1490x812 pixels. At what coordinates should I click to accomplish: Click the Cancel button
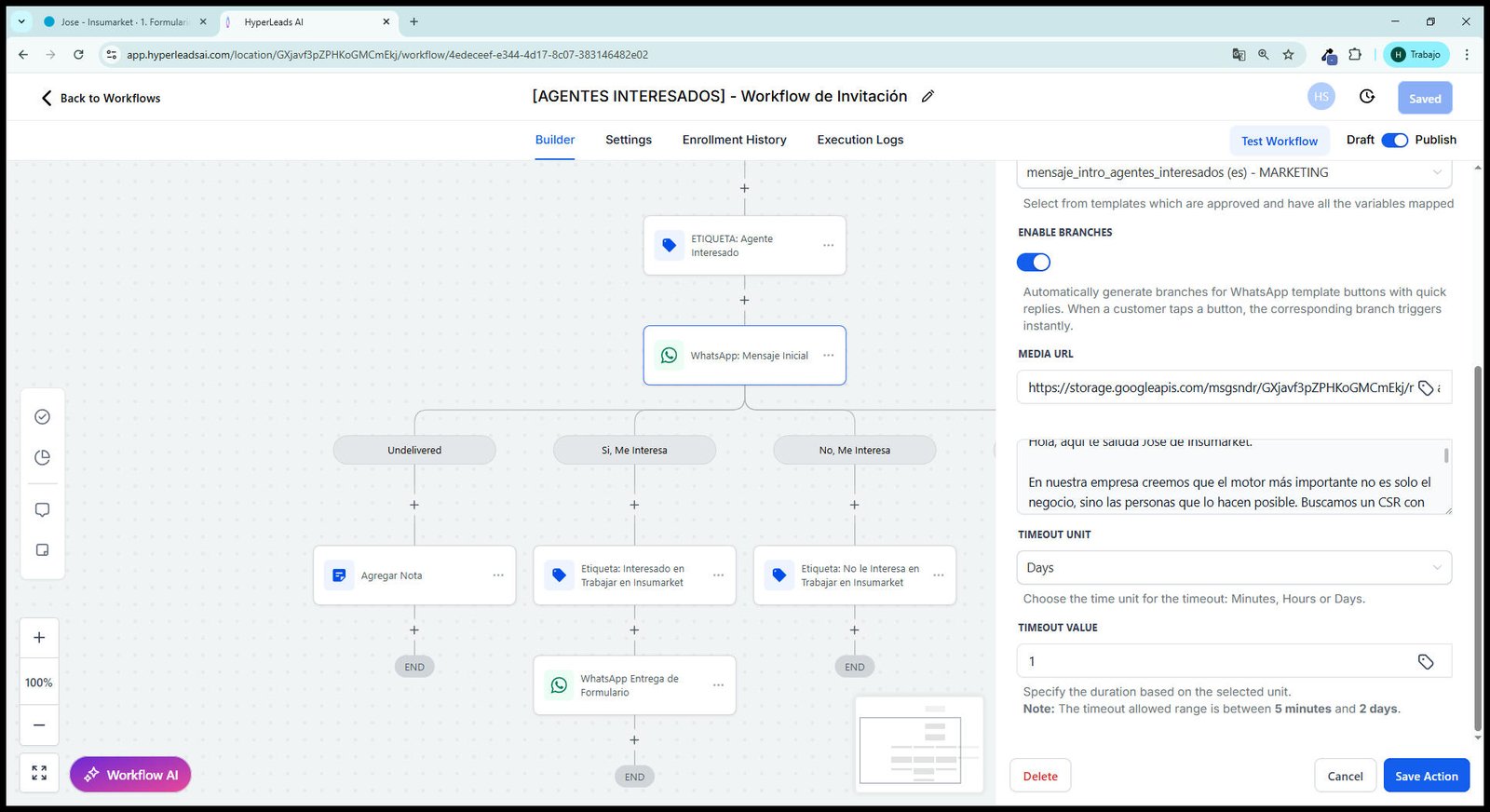[x=1345, y=776]
